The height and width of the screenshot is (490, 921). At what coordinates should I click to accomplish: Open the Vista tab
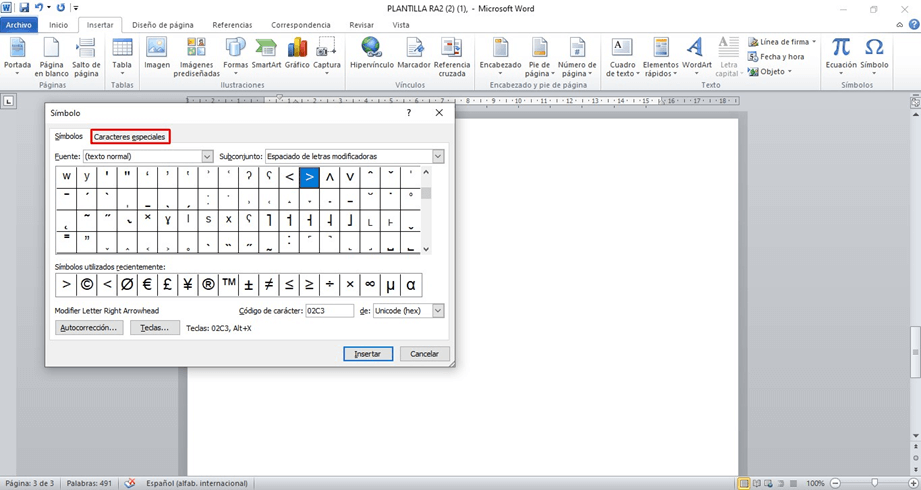point(401,25)
